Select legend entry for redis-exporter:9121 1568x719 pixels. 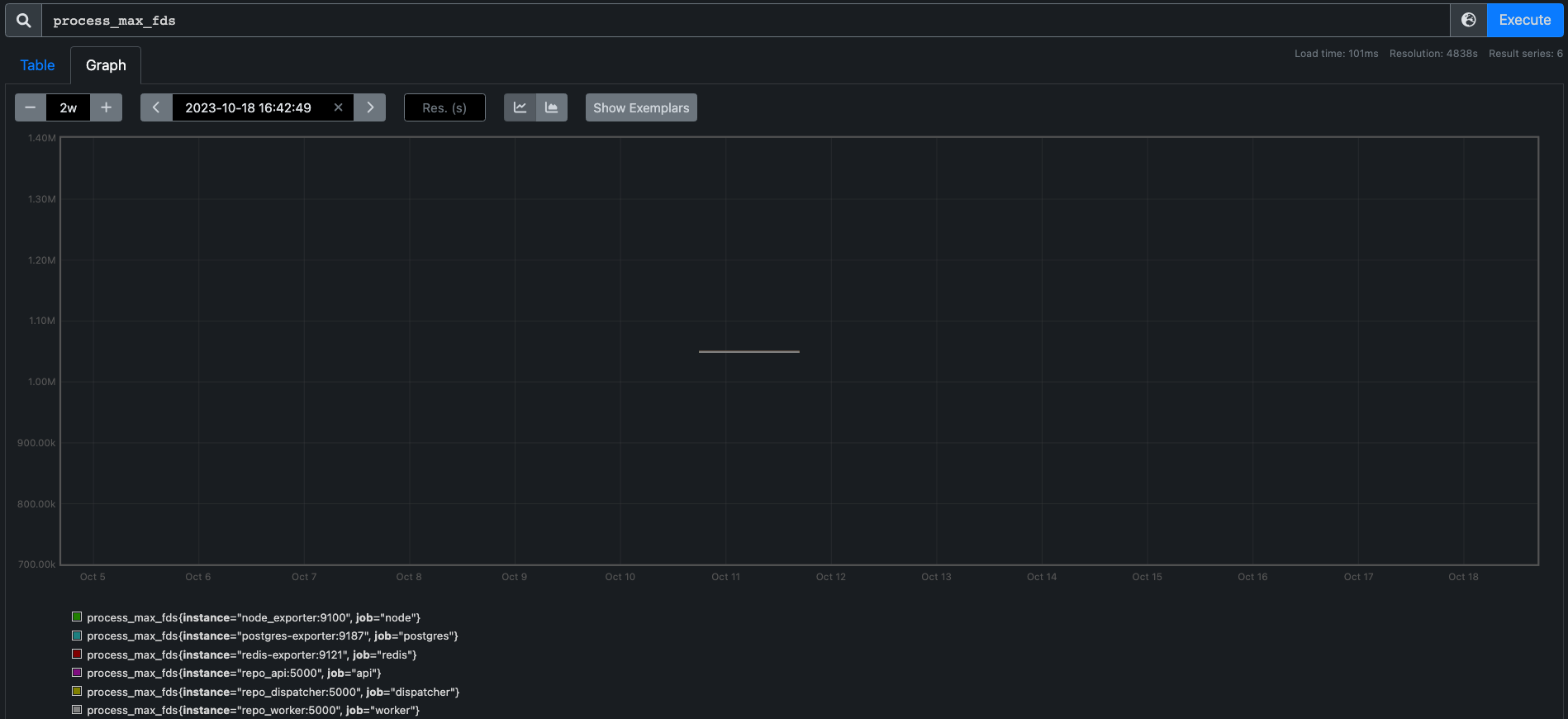coord(252,655)
